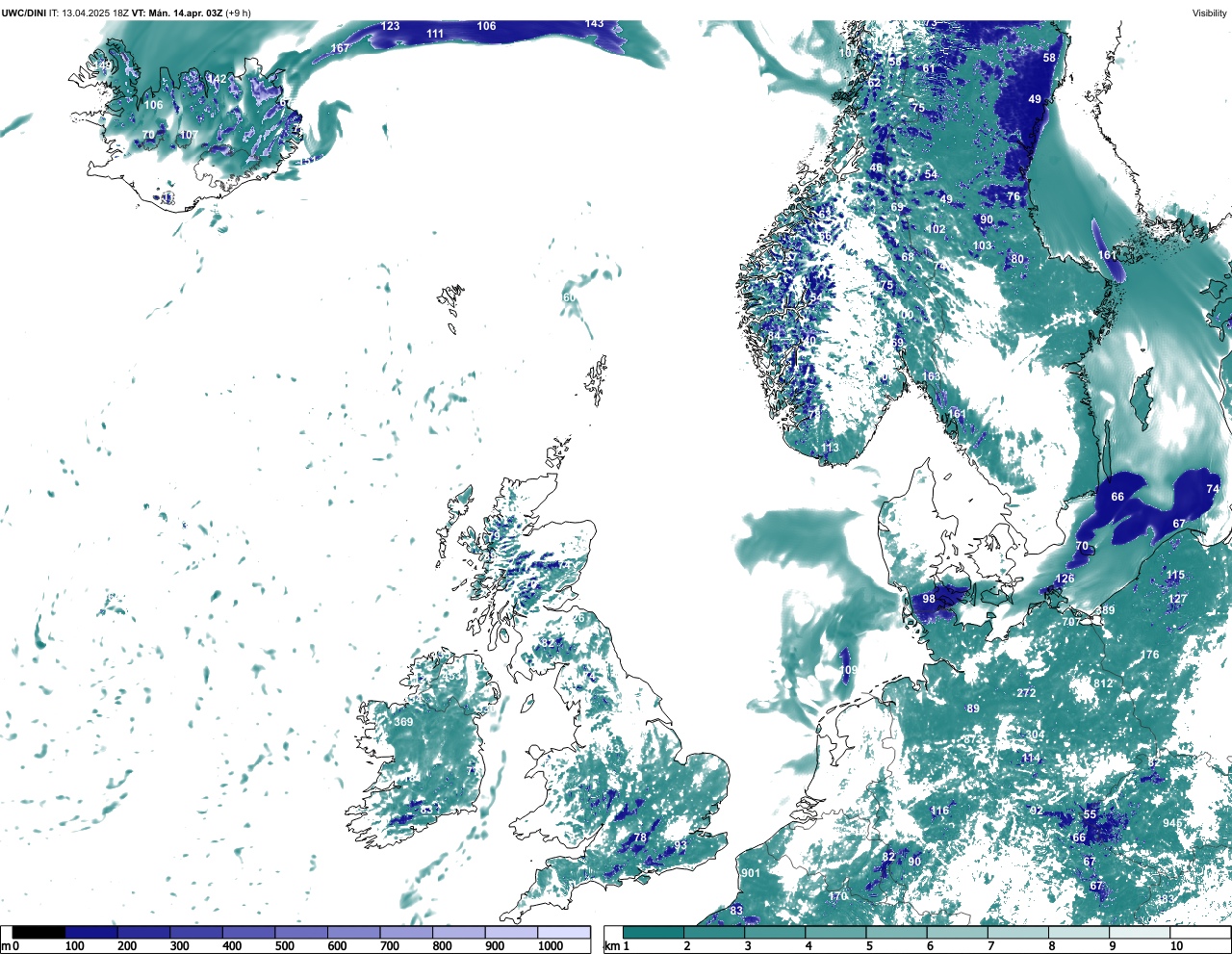The height and width of the screenshot is (954, 1232).
Task: Click the '170' value at the bottom edge
Action: (838, 896)
